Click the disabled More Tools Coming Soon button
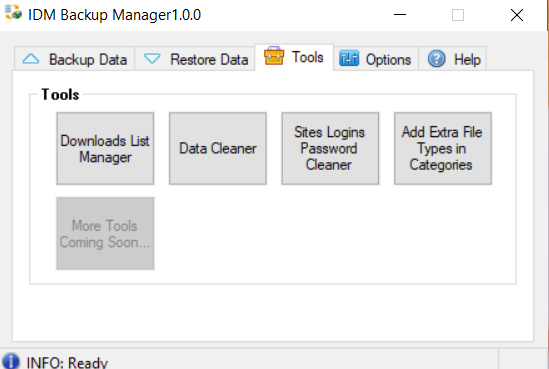 click(x=105, y=234)
